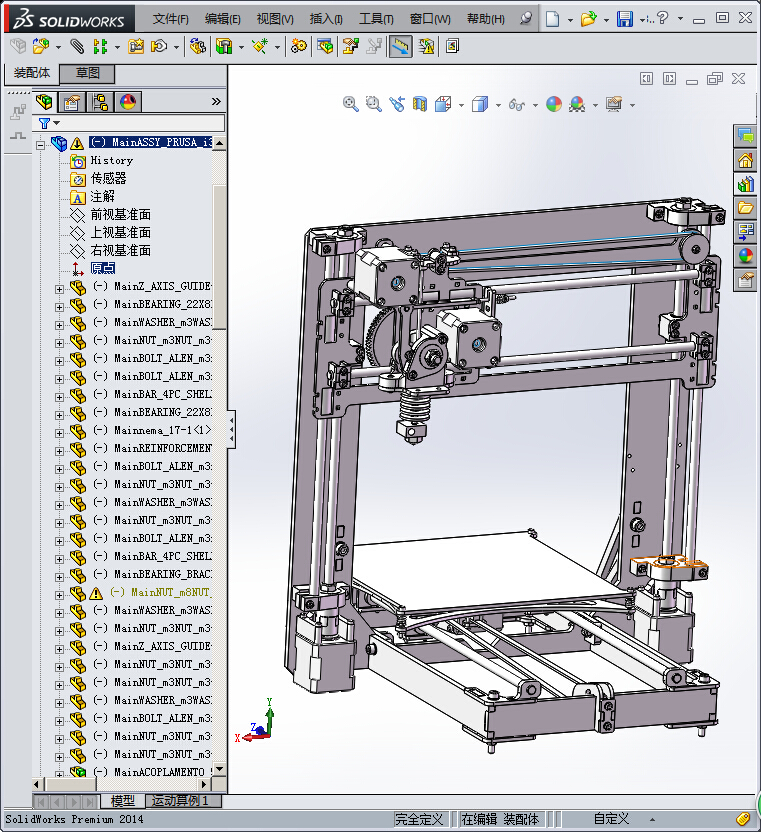Open the View Palette task pane icon
This screenshot has height=832, width=761.
coord(745,232)
